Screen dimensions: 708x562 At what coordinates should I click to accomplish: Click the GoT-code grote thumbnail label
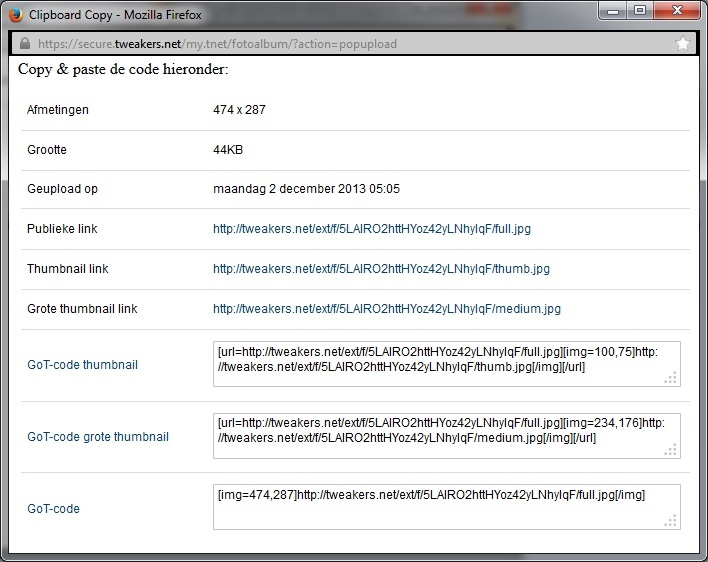click(98, 437)
